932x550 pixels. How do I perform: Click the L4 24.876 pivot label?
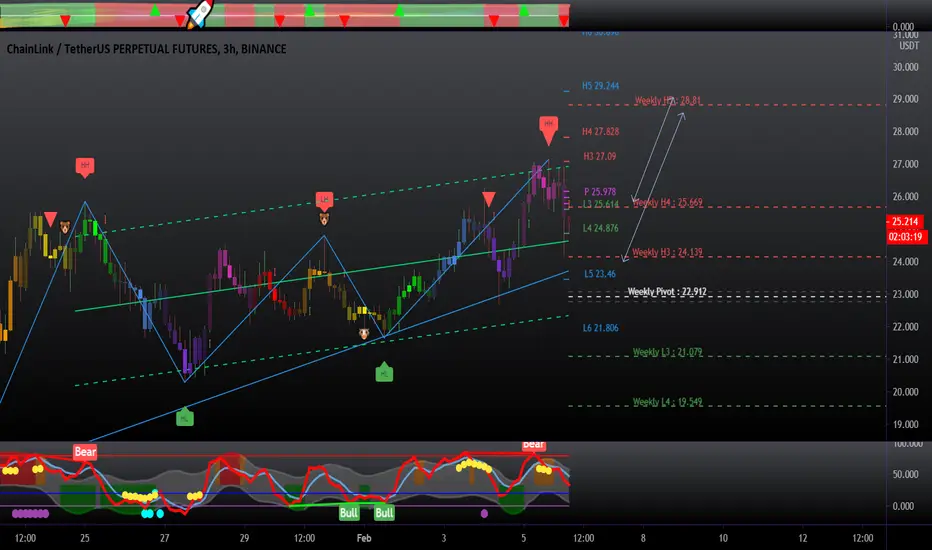[600, 228]
